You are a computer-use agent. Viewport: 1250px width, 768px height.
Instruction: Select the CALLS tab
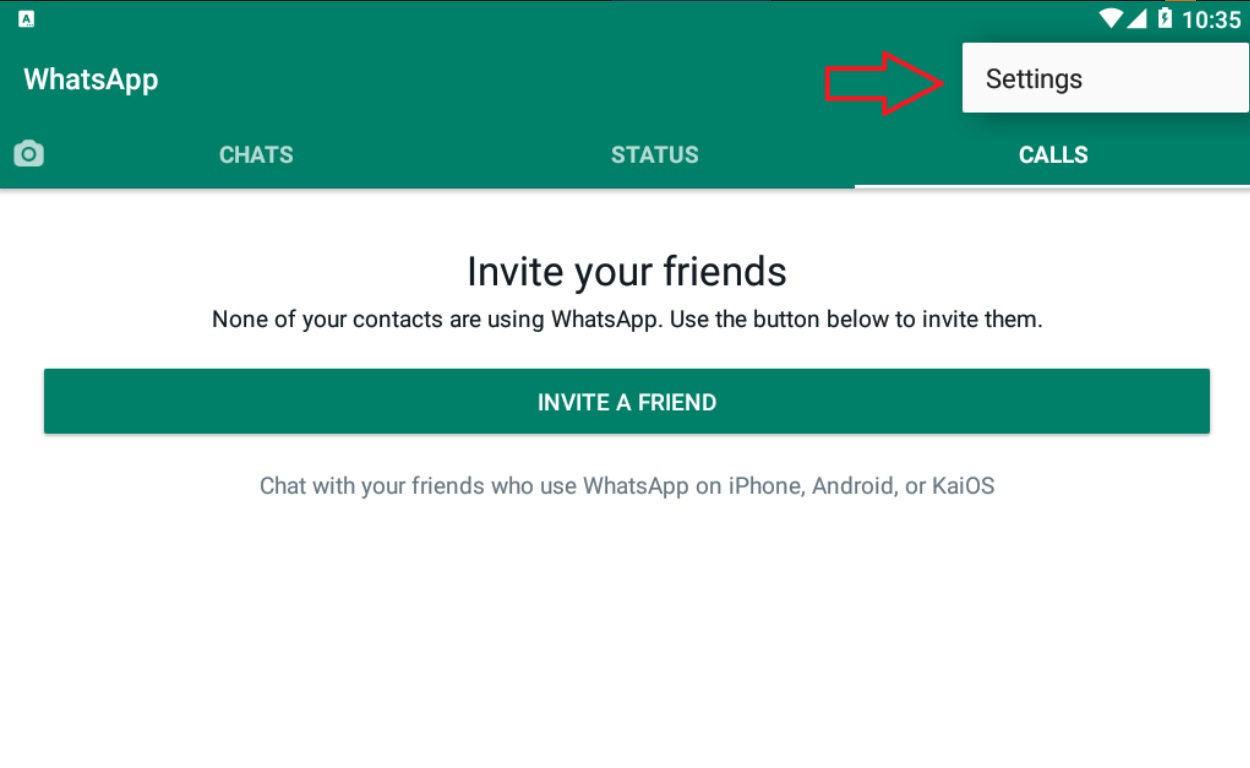[x=1053, y=154]
